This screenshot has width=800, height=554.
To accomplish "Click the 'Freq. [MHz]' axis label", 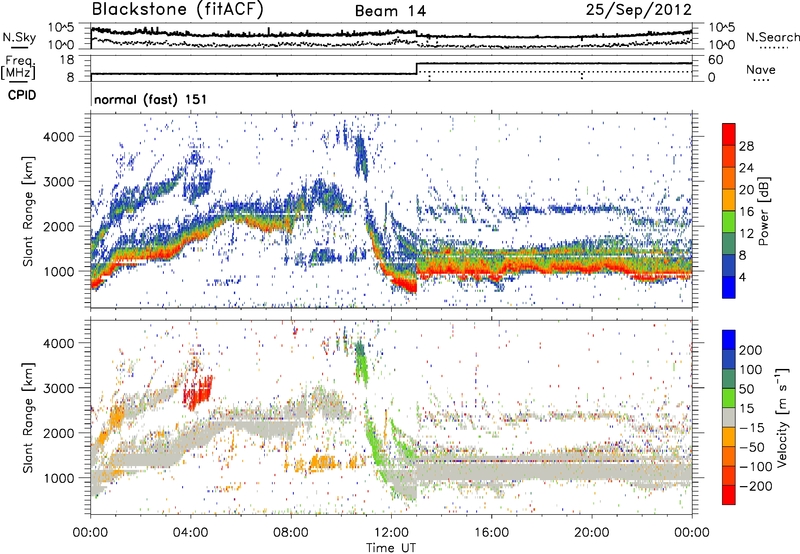I will click(18, 67).
